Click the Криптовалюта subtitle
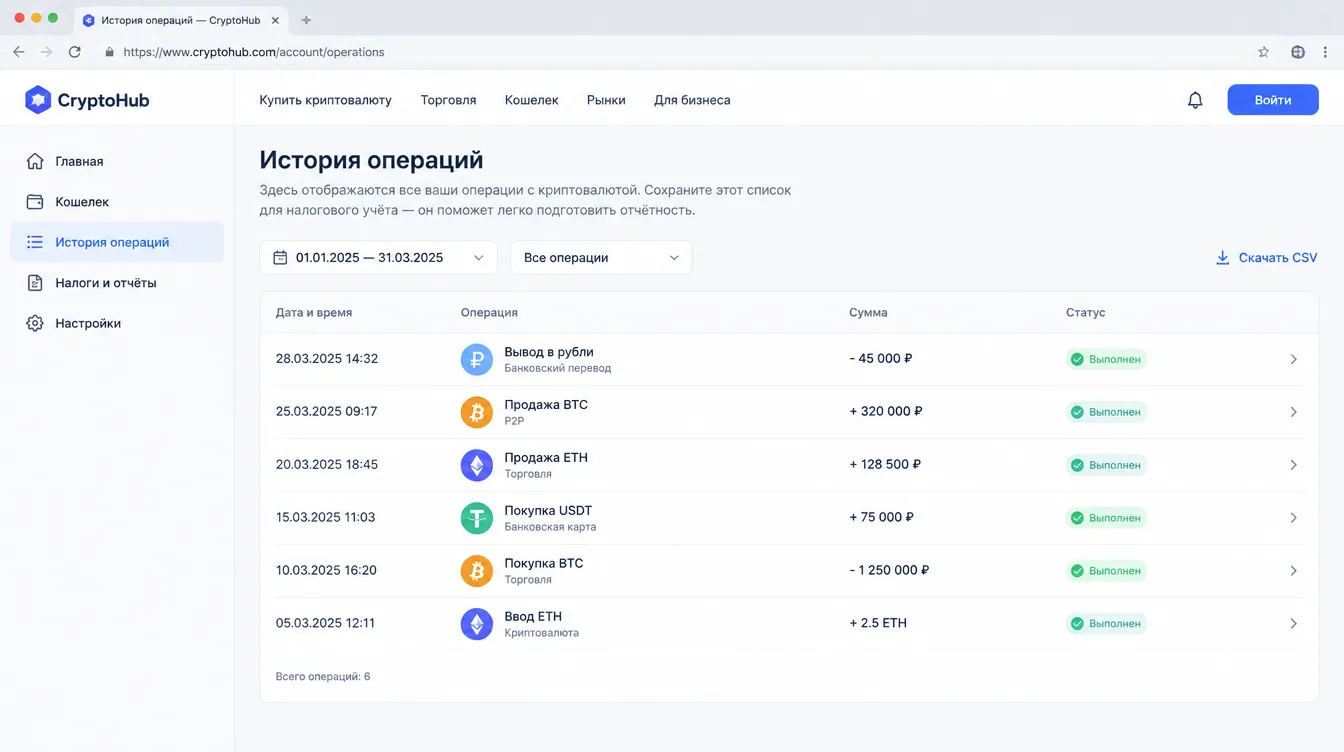The height and width of the screenshot is (752, 1344). tap(541, 633)
